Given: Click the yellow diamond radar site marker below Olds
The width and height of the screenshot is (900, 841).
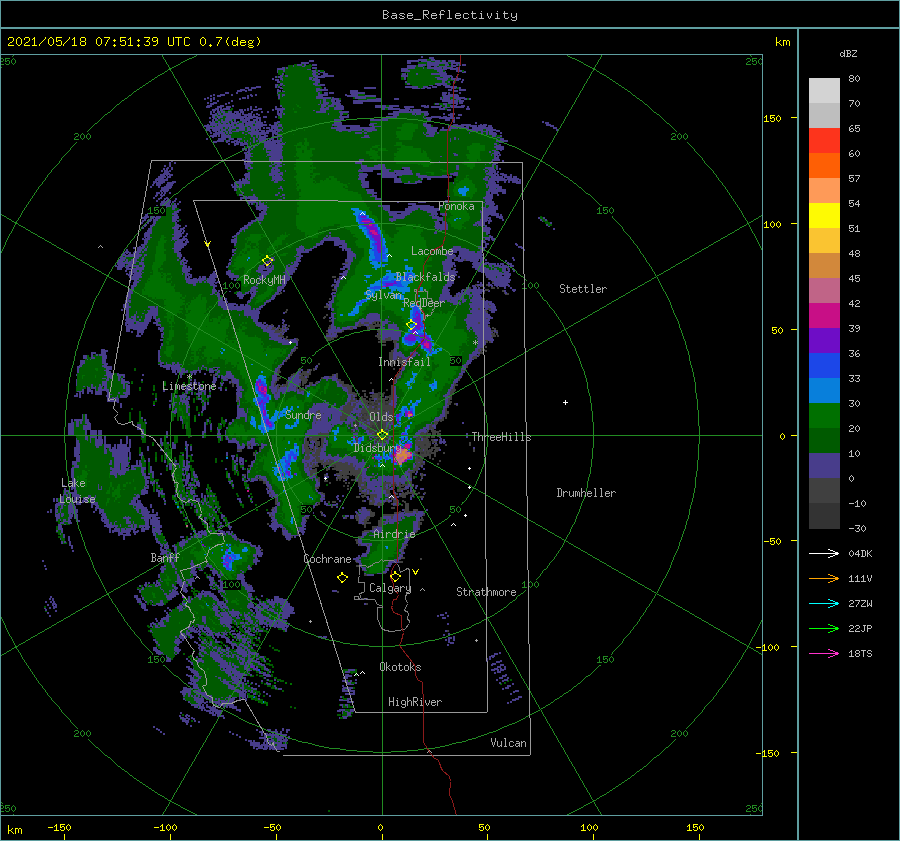Looking at the screenshot, I should coord(382,435).
